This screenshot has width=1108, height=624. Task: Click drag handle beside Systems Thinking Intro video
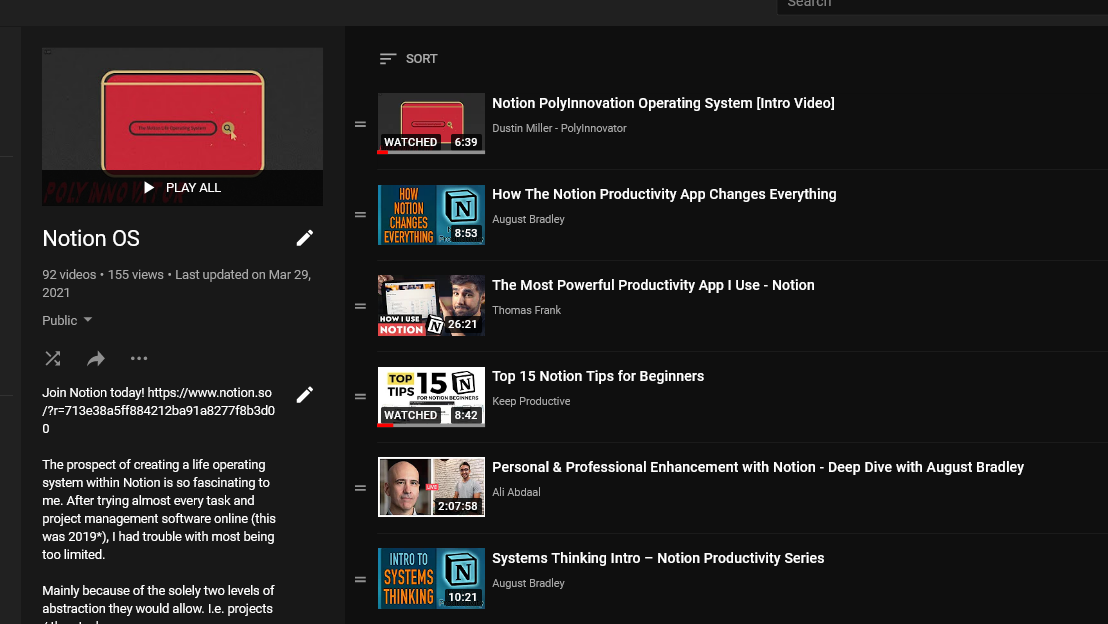360,579
